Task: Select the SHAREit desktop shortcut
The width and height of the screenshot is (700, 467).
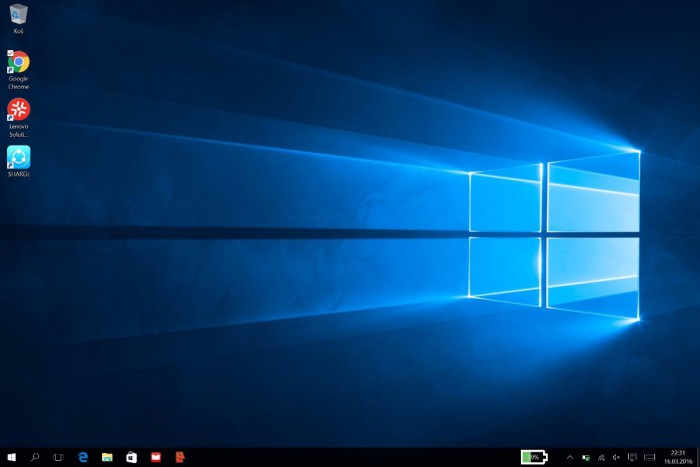Action: (18, 157)
